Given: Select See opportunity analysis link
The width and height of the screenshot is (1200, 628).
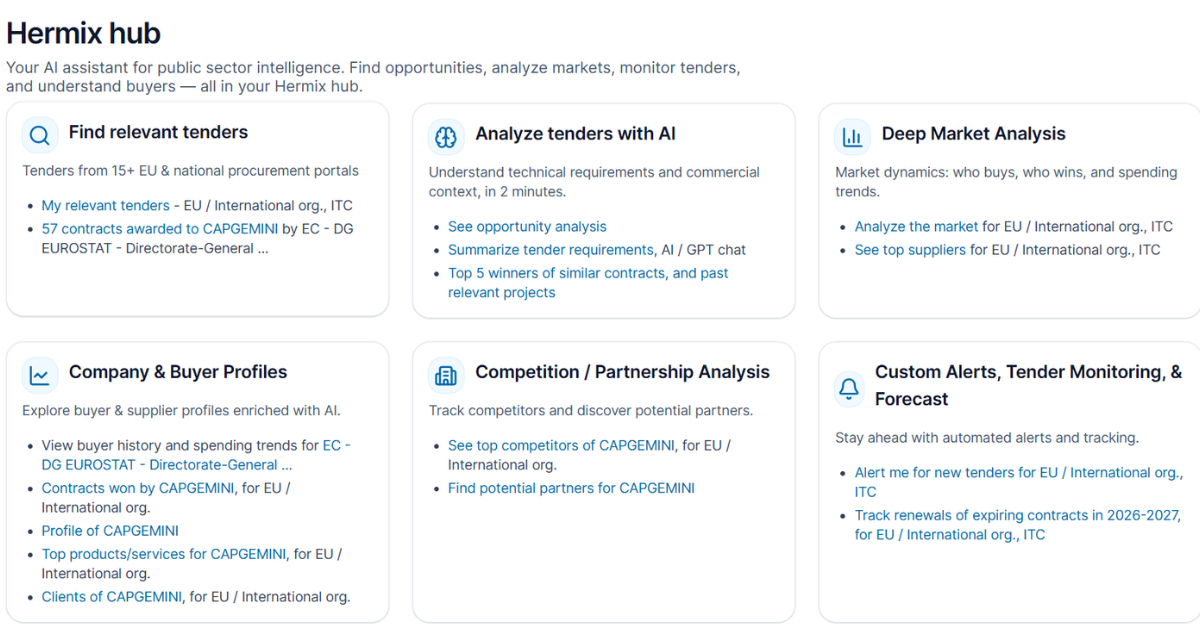Looking at the screenshot, I should pos(527,227).
